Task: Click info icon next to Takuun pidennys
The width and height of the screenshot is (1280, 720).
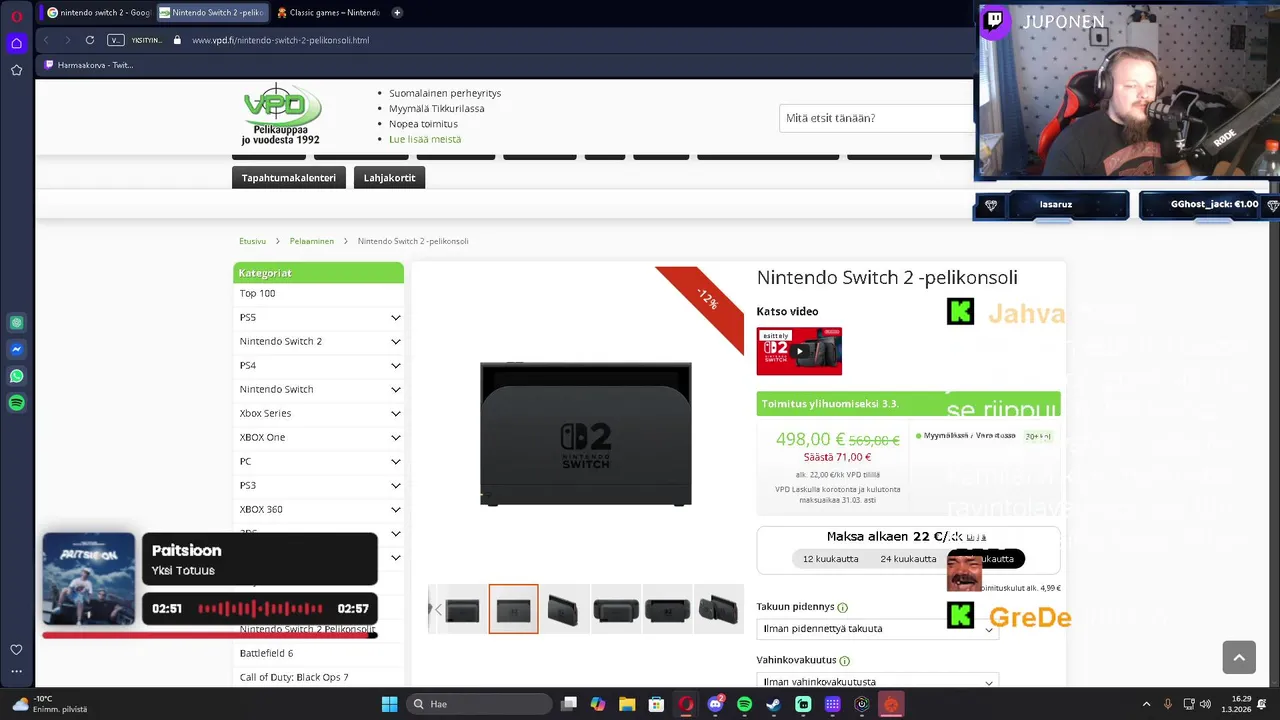Action: point(842,608)
